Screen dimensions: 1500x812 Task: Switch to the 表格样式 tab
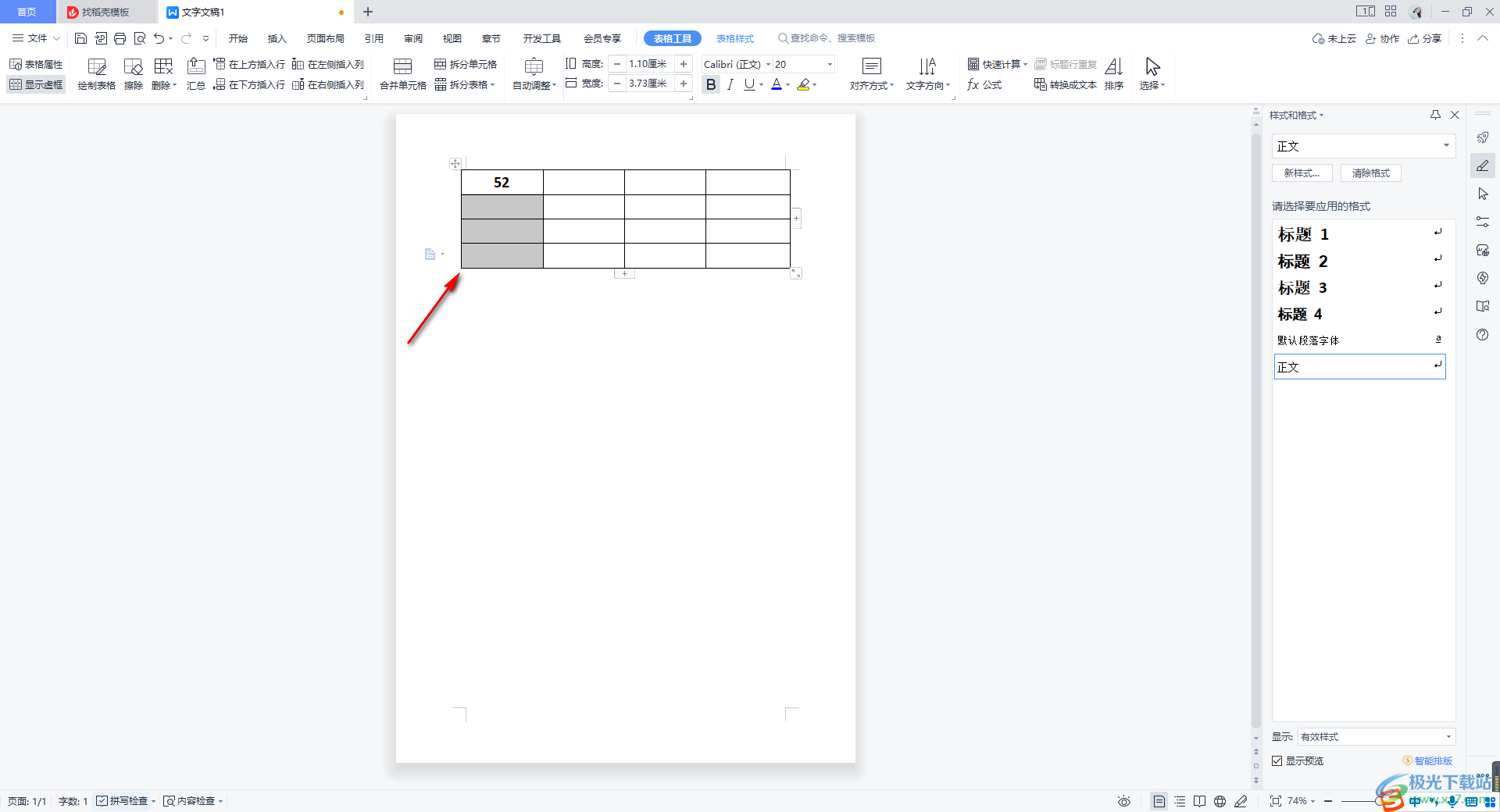[735, 38]
